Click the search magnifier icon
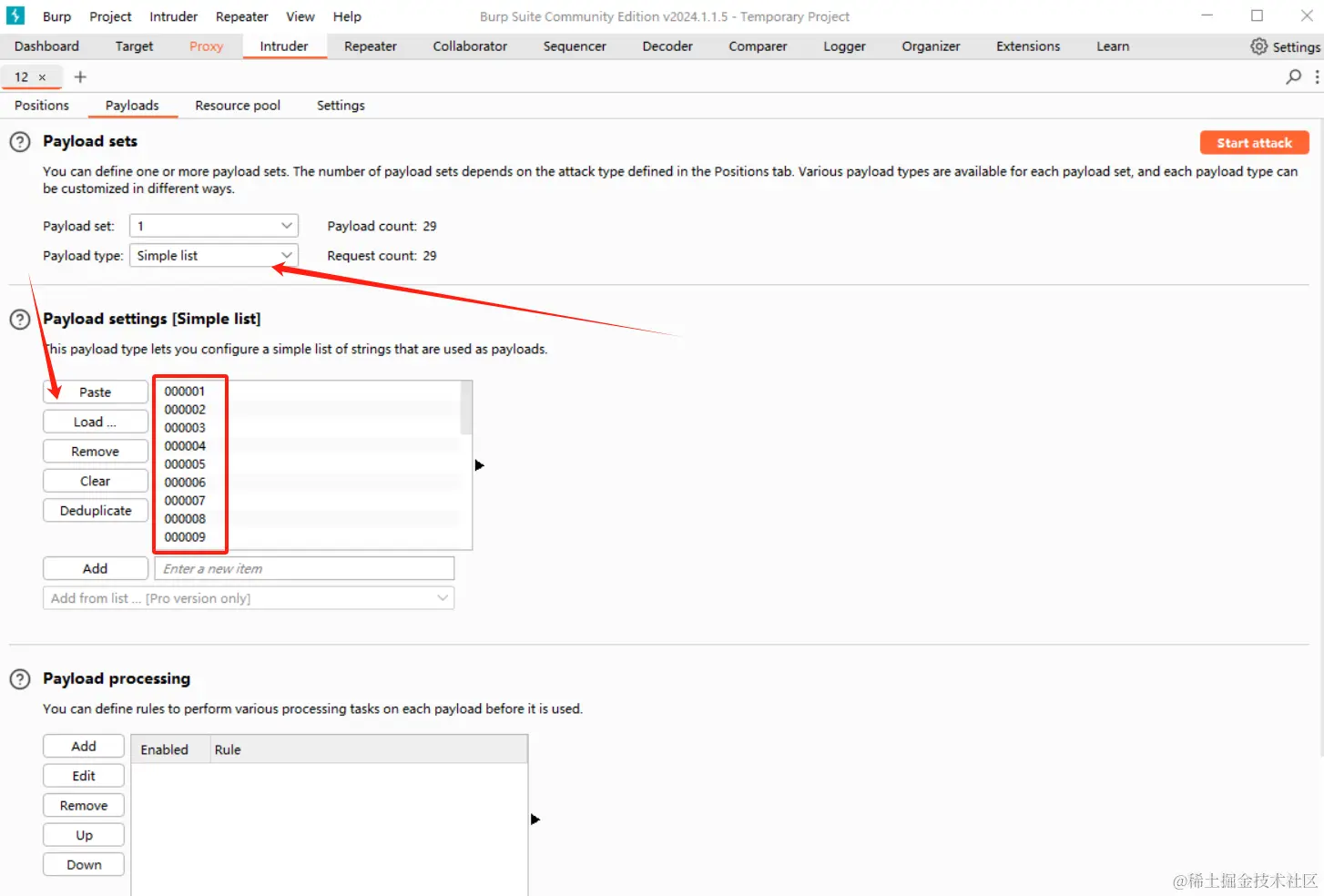Screen dimensions: 1324x896 1293,76
